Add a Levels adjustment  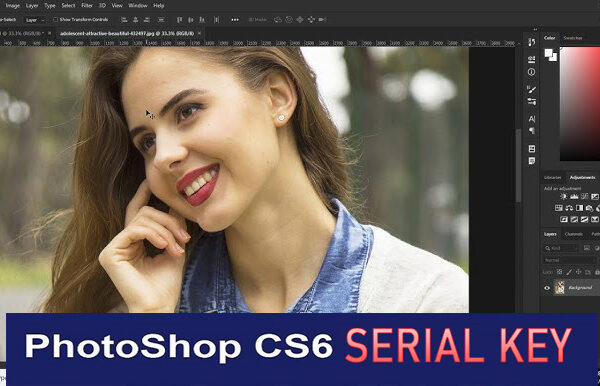click(x=574, y=197)
